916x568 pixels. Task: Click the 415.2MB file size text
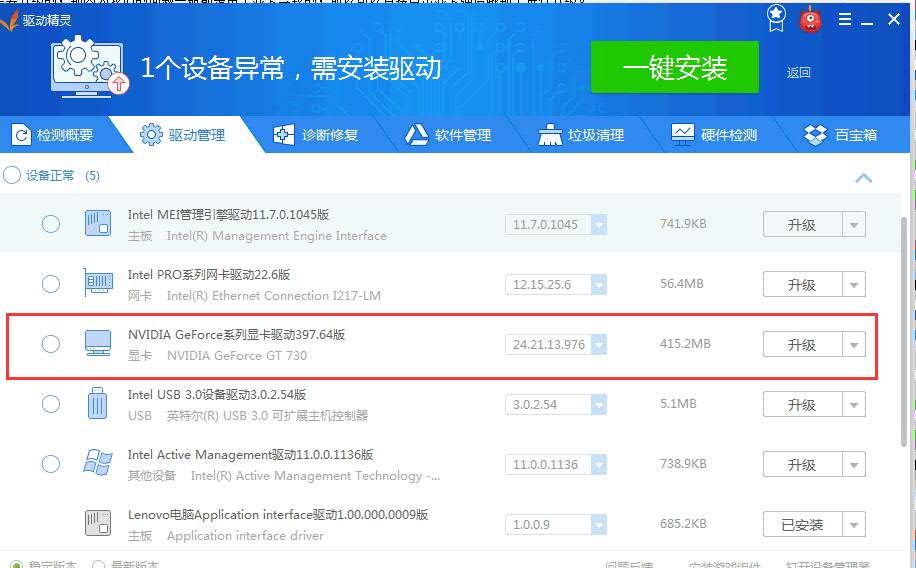point(685,344)
